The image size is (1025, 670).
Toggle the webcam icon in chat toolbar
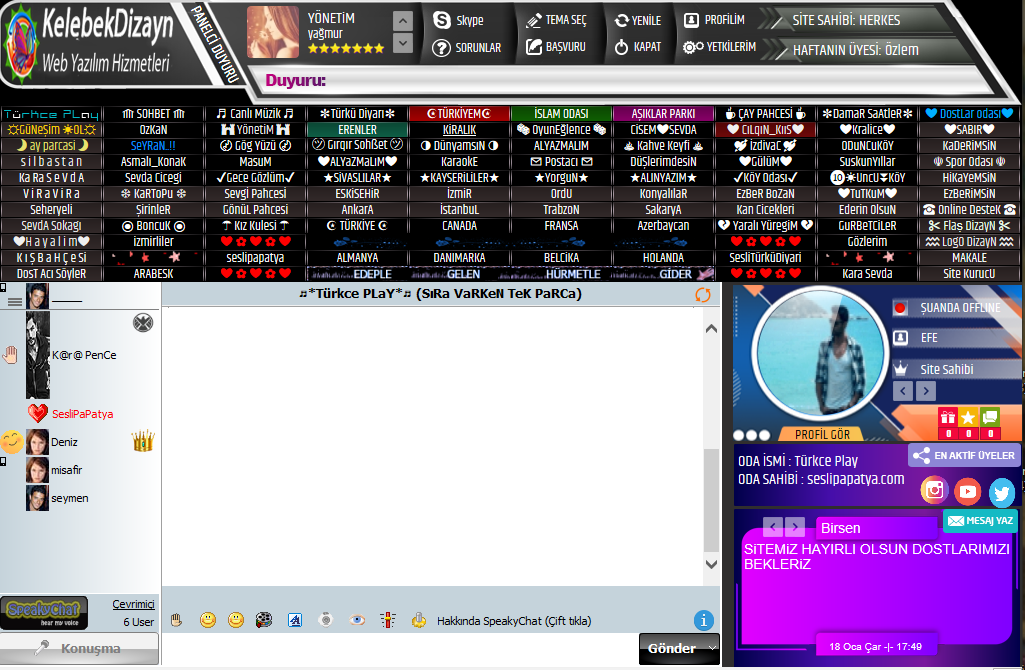pos(325,620)
